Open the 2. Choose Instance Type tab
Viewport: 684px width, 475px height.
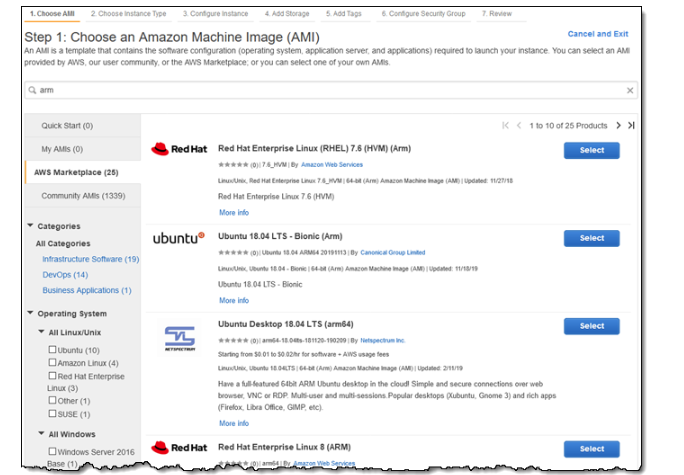[129, 14]
